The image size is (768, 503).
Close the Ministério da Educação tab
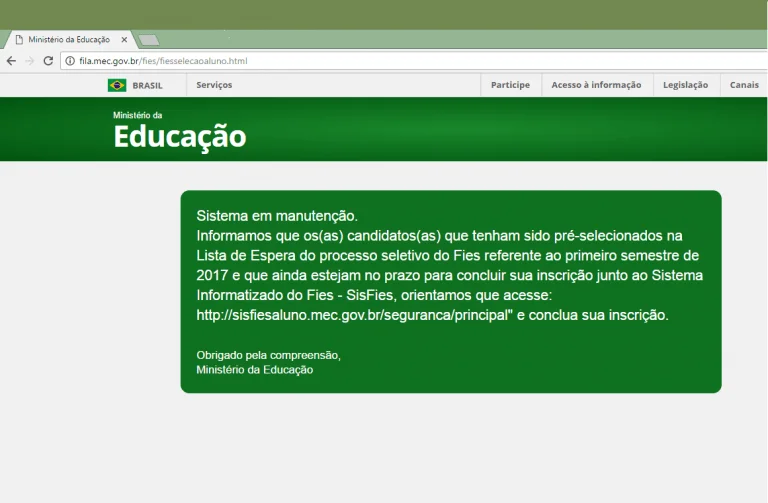(x=124, y=40)
